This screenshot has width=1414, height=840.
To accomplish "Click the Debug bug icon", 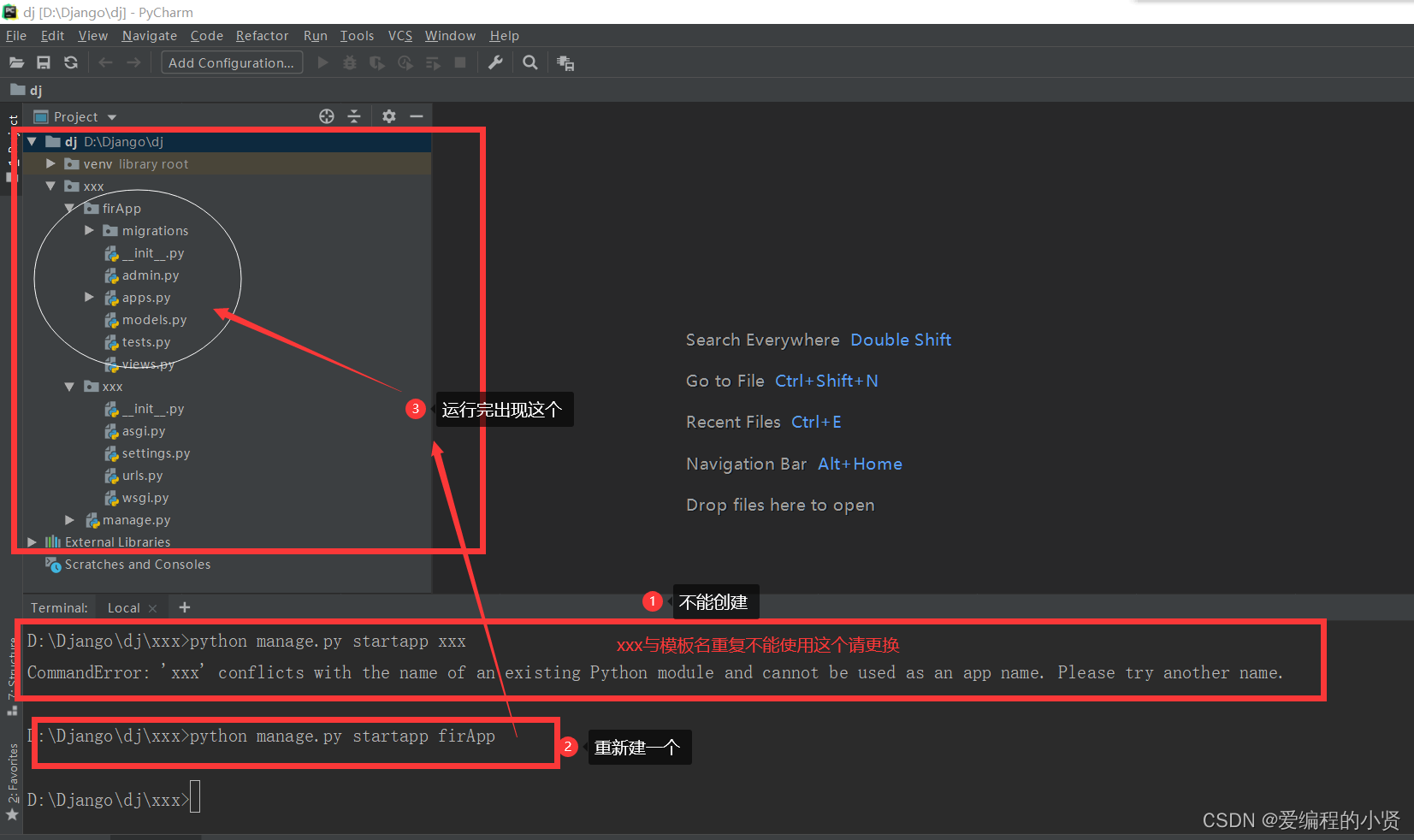I will point(350,62).
